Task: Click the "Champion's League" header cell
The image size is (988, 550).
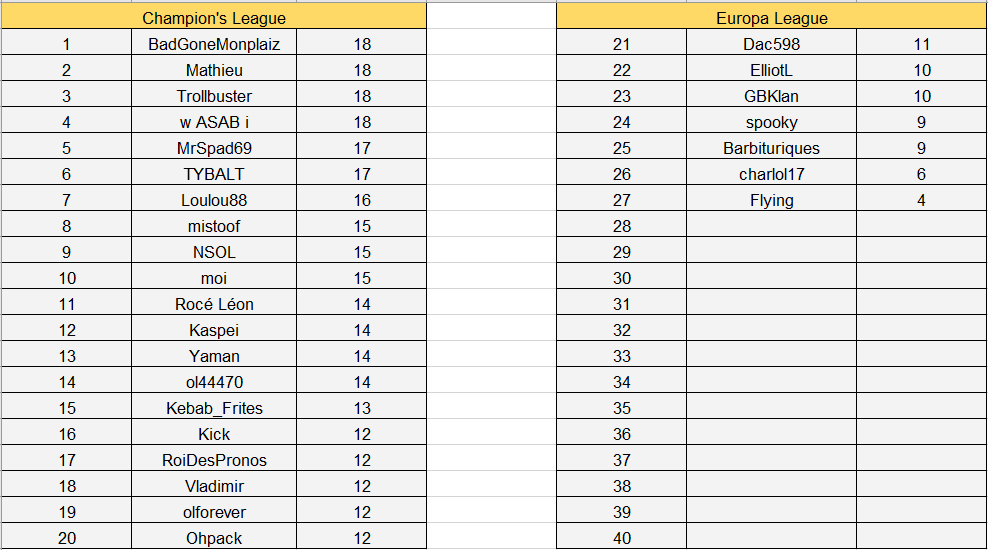Action: pos(214,18)
